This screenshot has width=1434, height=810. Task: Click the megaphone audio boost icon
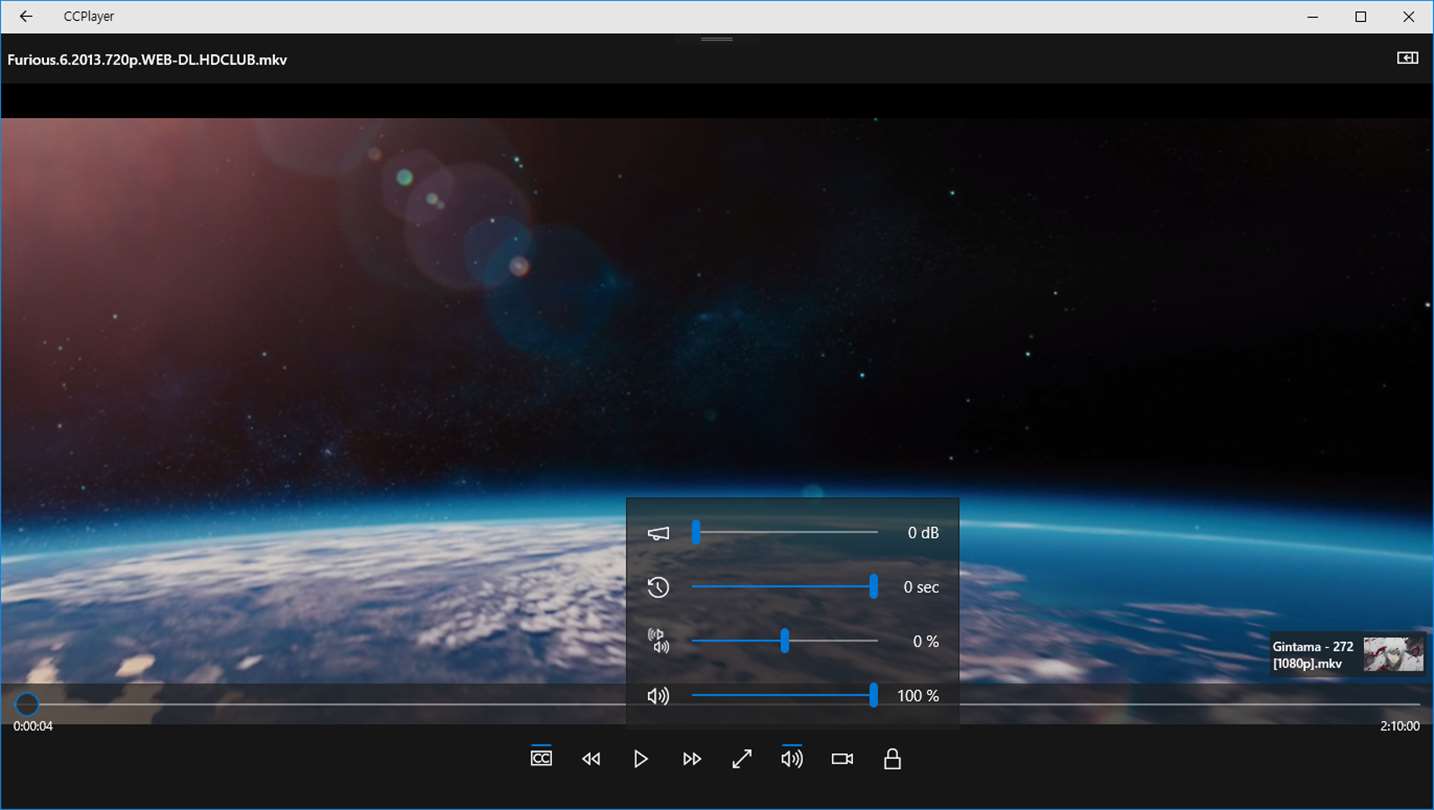658,533
